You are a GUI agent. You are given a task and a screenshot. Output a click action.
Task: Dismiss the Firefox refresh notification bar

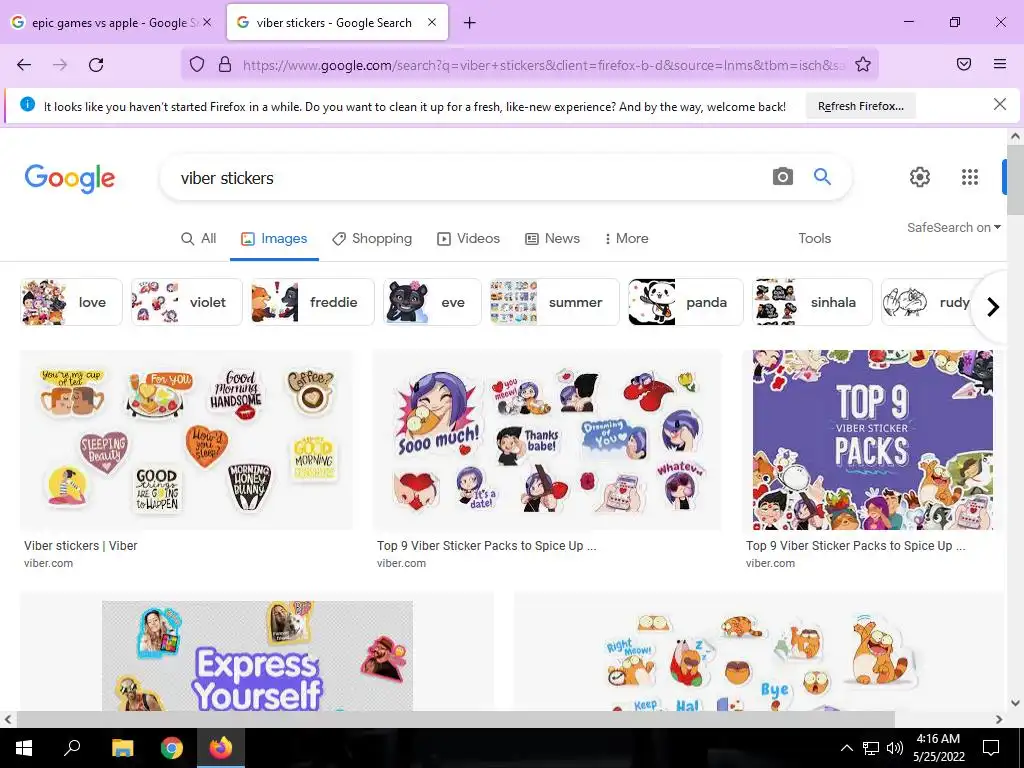(x=1000, y=104)
